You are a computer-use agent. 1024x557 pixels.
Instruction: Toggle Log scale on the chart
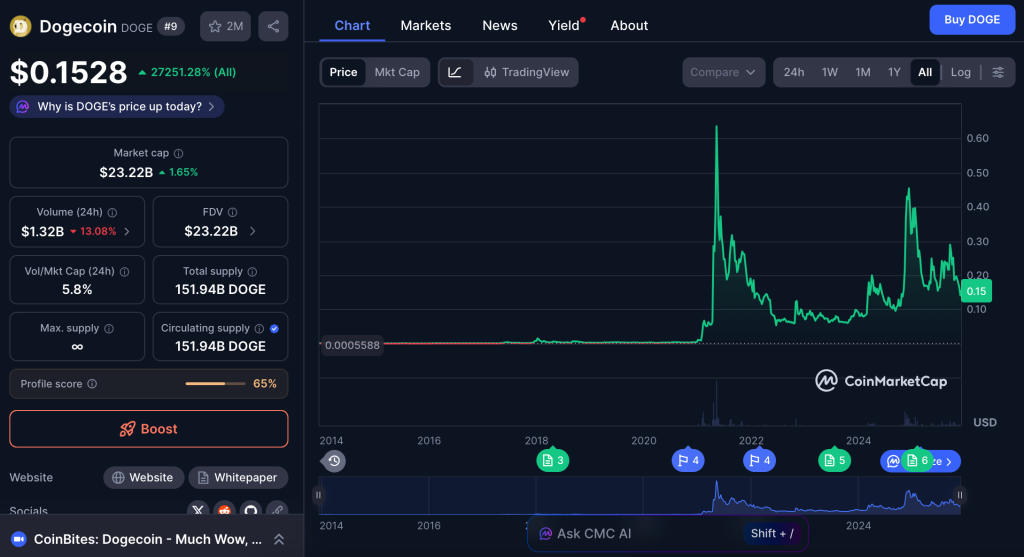pos(960,72)
